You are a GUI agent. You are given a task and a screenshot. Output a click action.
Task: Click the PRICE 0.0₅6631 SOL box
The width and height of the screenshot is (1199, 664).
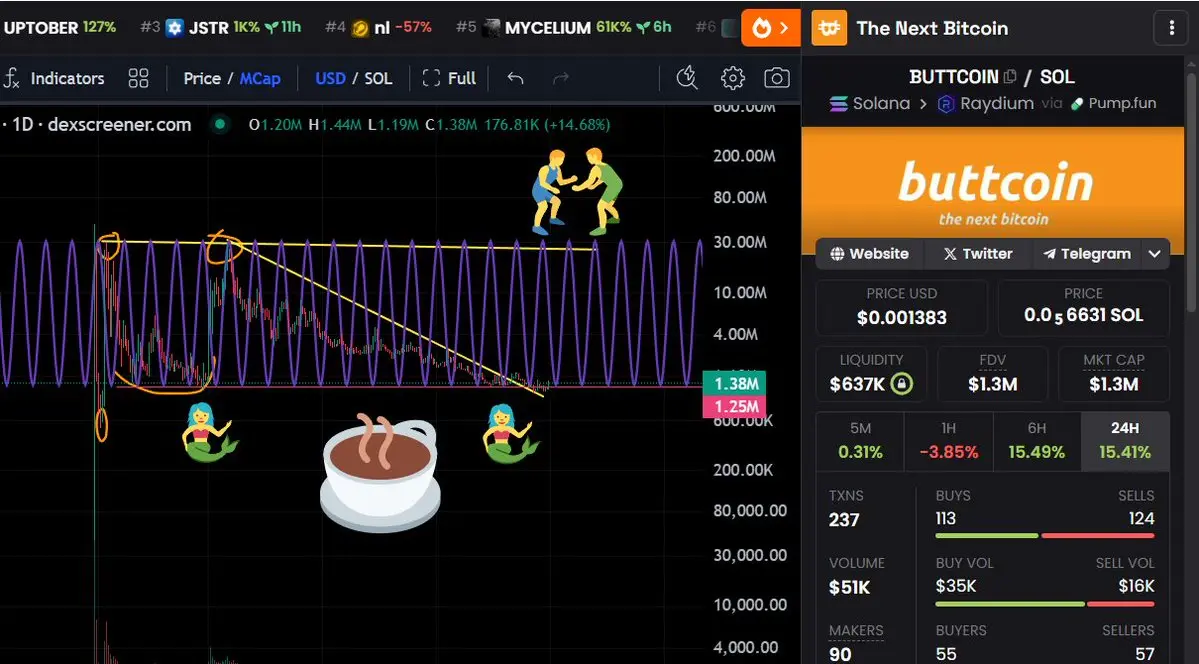(1084, 308)
